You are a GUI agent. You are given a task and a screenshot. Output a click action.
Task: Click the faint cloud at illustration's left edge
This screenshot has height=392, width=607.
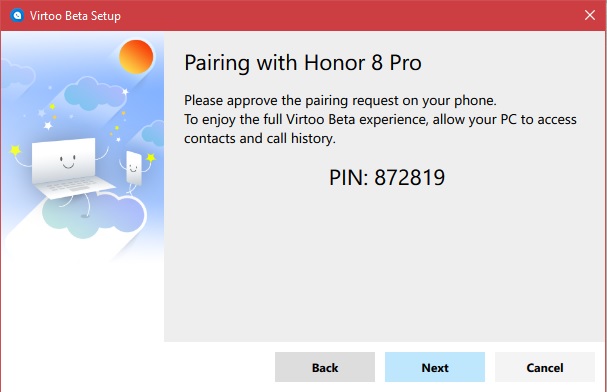point(16,73)
